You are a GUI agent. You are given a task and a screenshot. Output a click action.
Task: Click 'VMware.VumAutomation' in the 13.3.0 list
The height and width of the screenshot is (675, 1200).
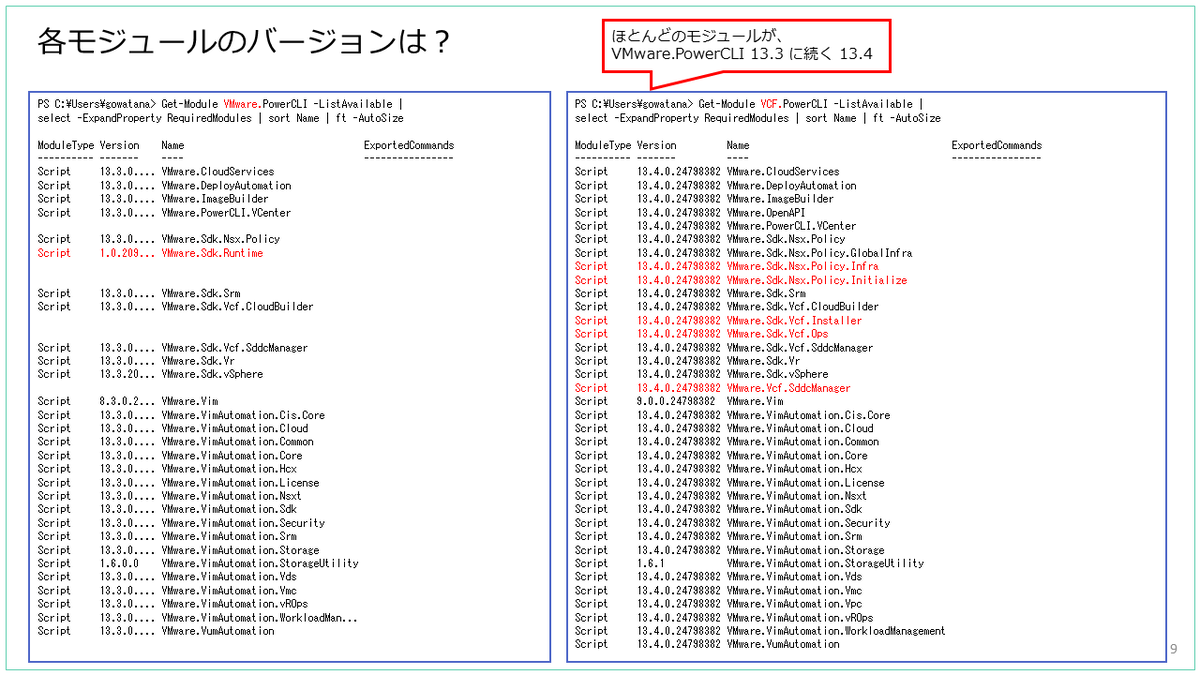(x=216, y=631)
